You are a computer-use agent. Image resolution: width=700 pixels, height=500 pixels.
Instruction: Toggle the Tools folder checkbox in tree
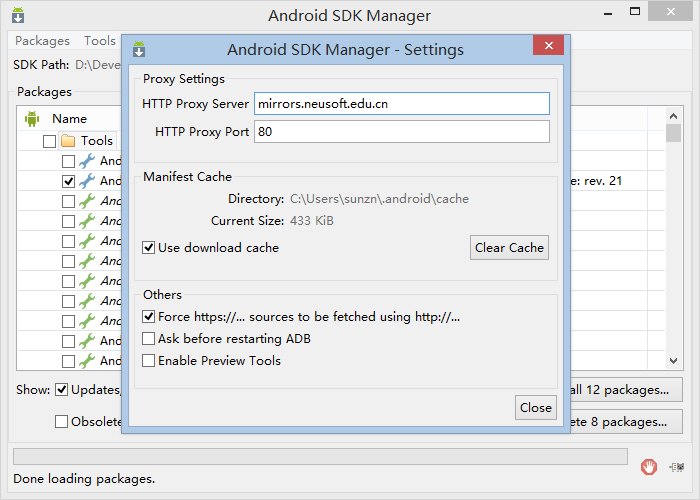[49, 141]
